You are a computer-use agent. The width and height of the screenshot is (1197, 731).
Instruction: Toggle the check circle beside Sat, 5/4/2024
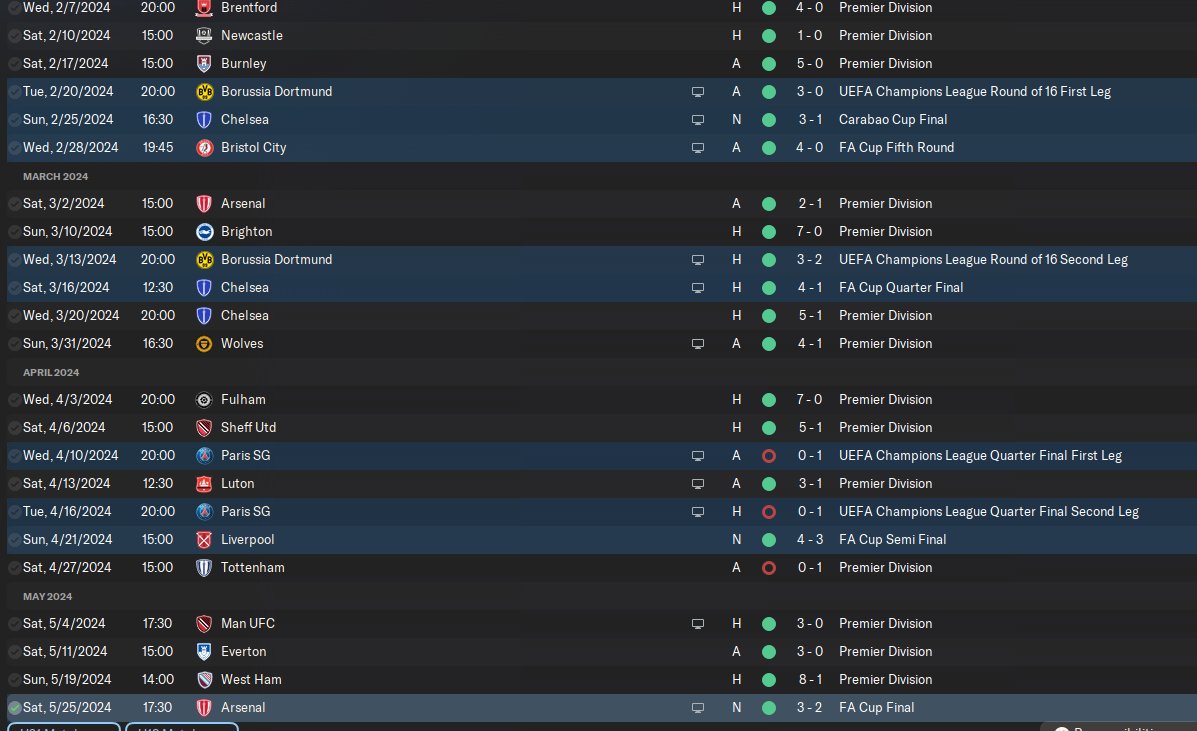point(14,623)
